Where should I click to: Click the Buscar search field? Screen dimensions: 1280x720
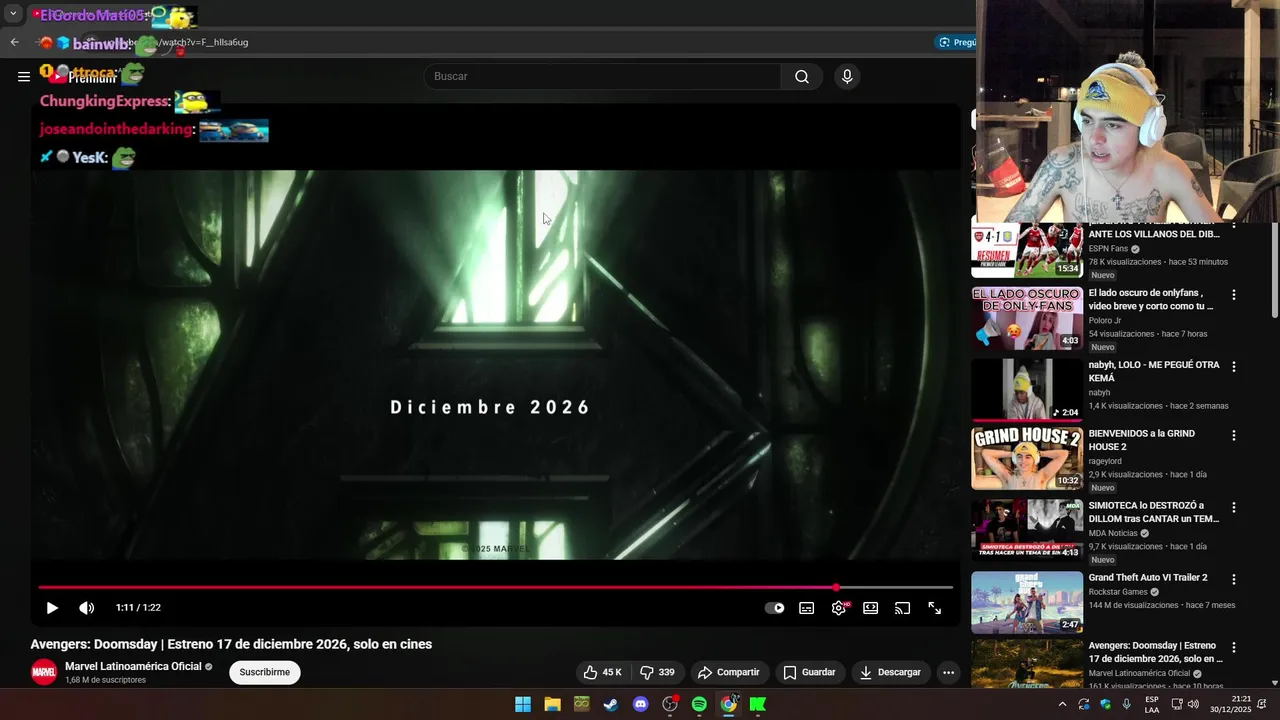point(603,77)
